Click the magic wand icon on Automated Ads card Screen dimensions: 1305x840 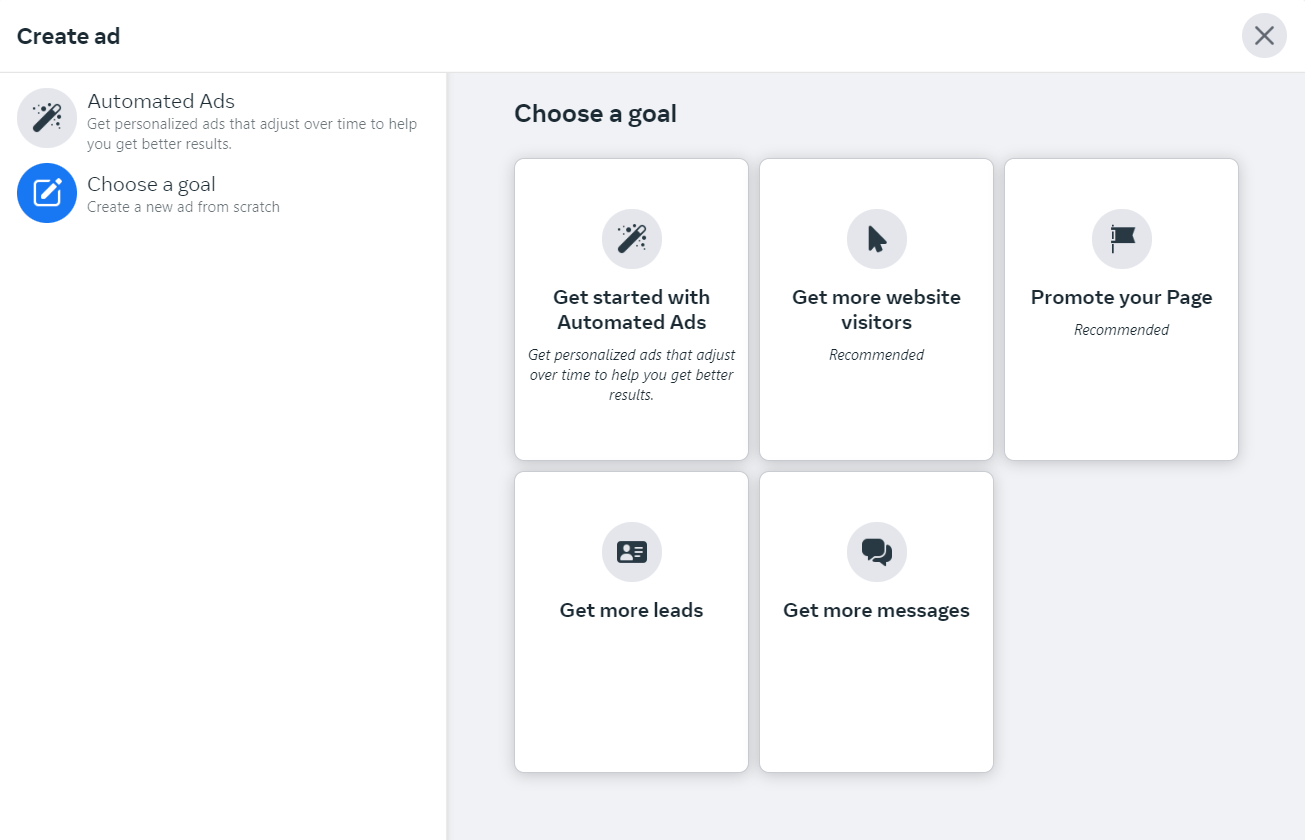click(x=631, y=239)
